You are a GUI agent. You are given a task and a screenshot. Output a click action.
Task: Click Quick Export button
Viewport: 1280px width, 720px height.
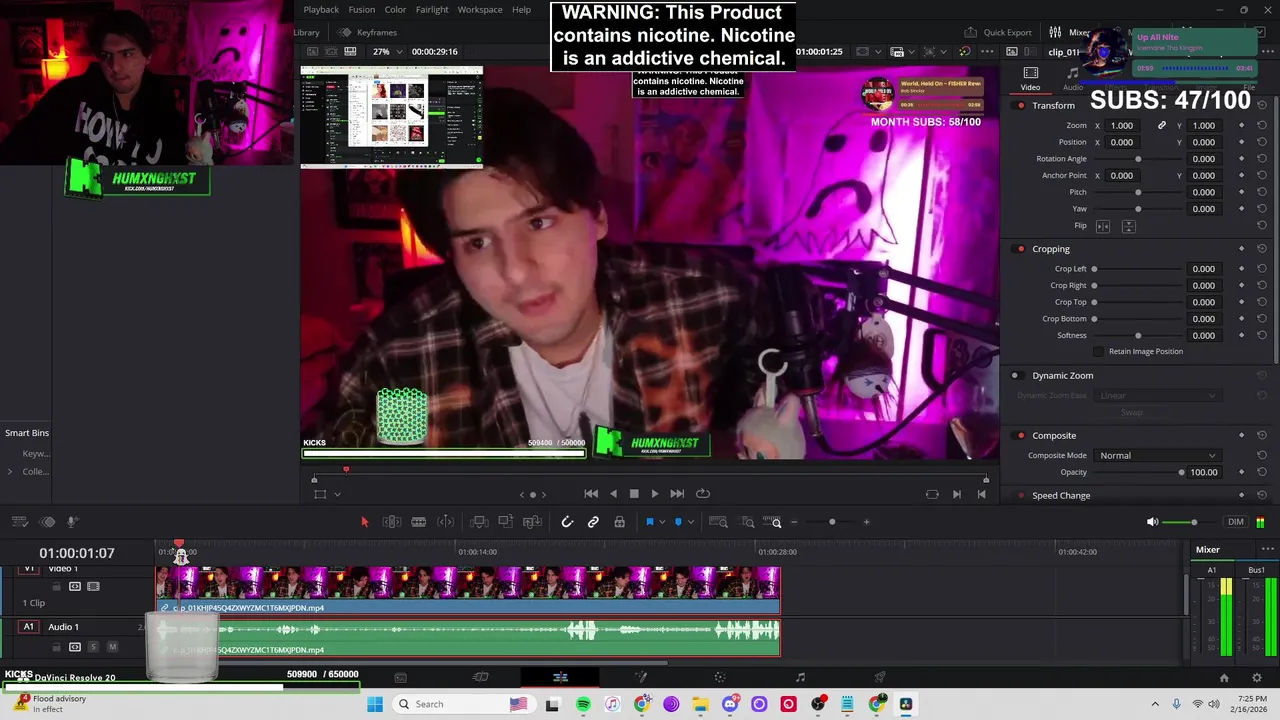click(998, 32)
